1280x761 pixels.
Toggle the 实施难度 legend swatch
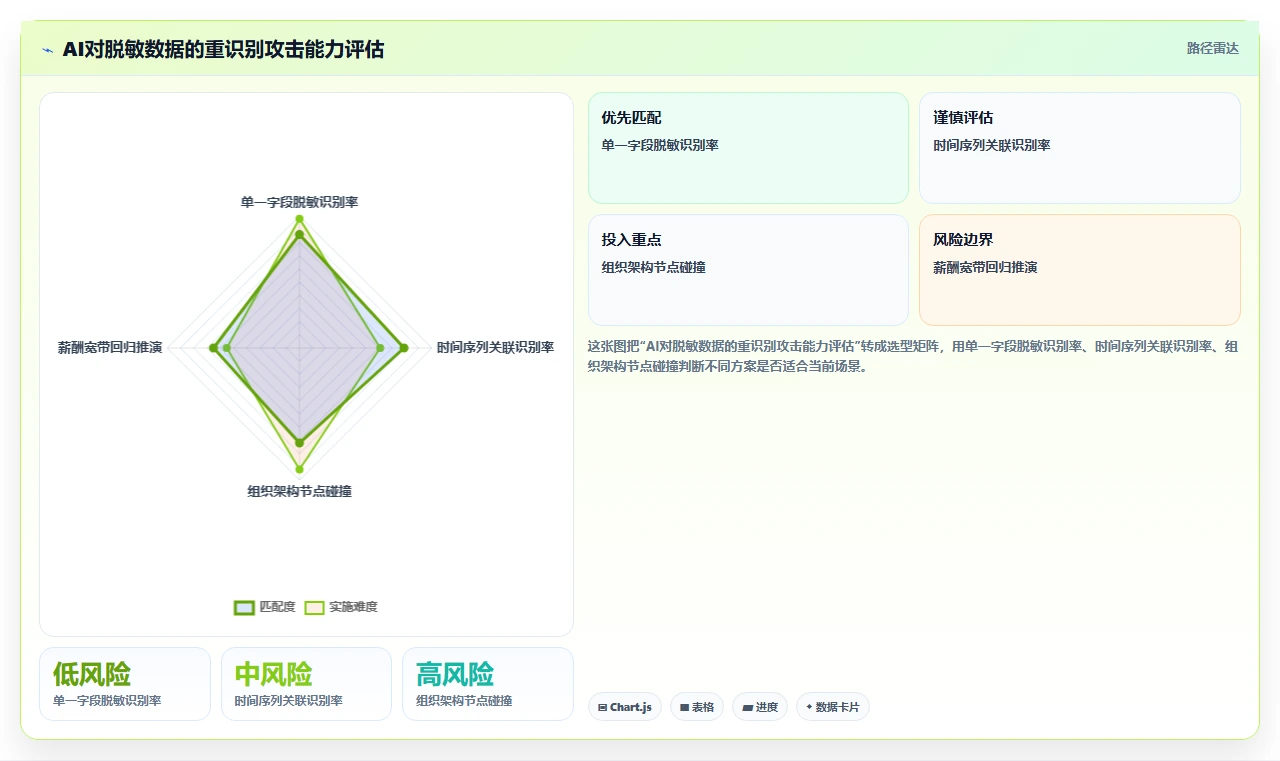click(x=315, y=607)
